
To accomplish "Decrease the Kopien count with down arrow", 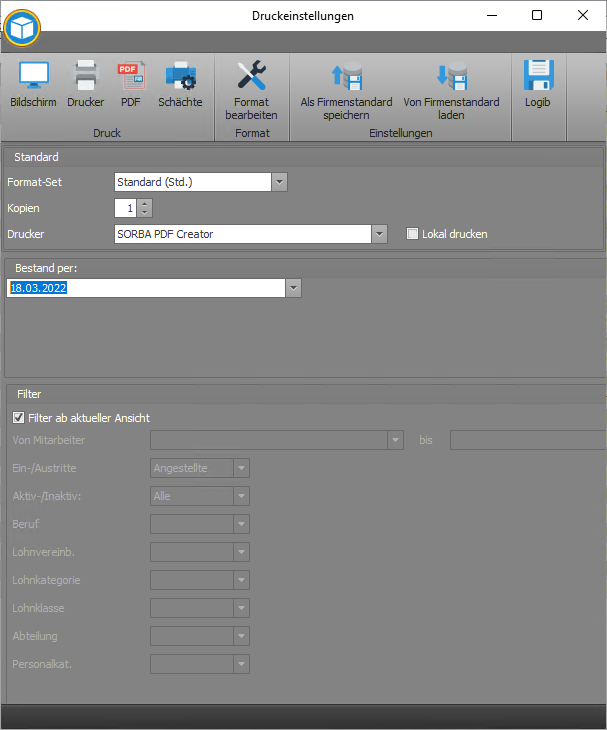I will (146, 213).
